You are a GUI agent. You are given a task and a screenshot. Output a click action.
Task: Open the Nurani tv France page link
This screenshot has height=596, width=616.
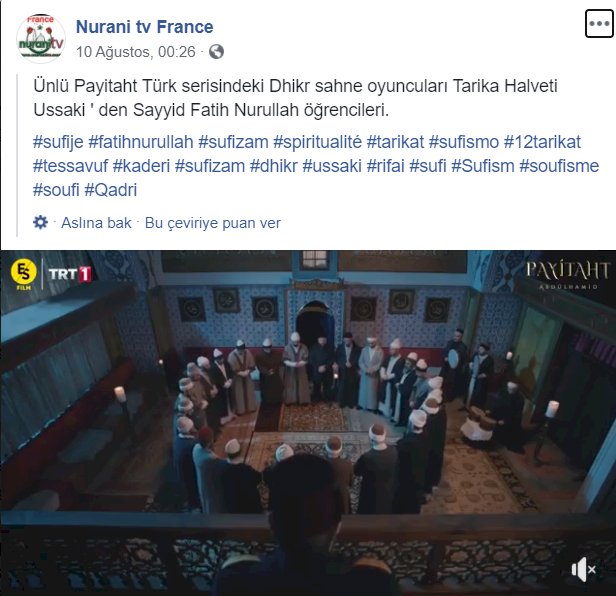144,27
